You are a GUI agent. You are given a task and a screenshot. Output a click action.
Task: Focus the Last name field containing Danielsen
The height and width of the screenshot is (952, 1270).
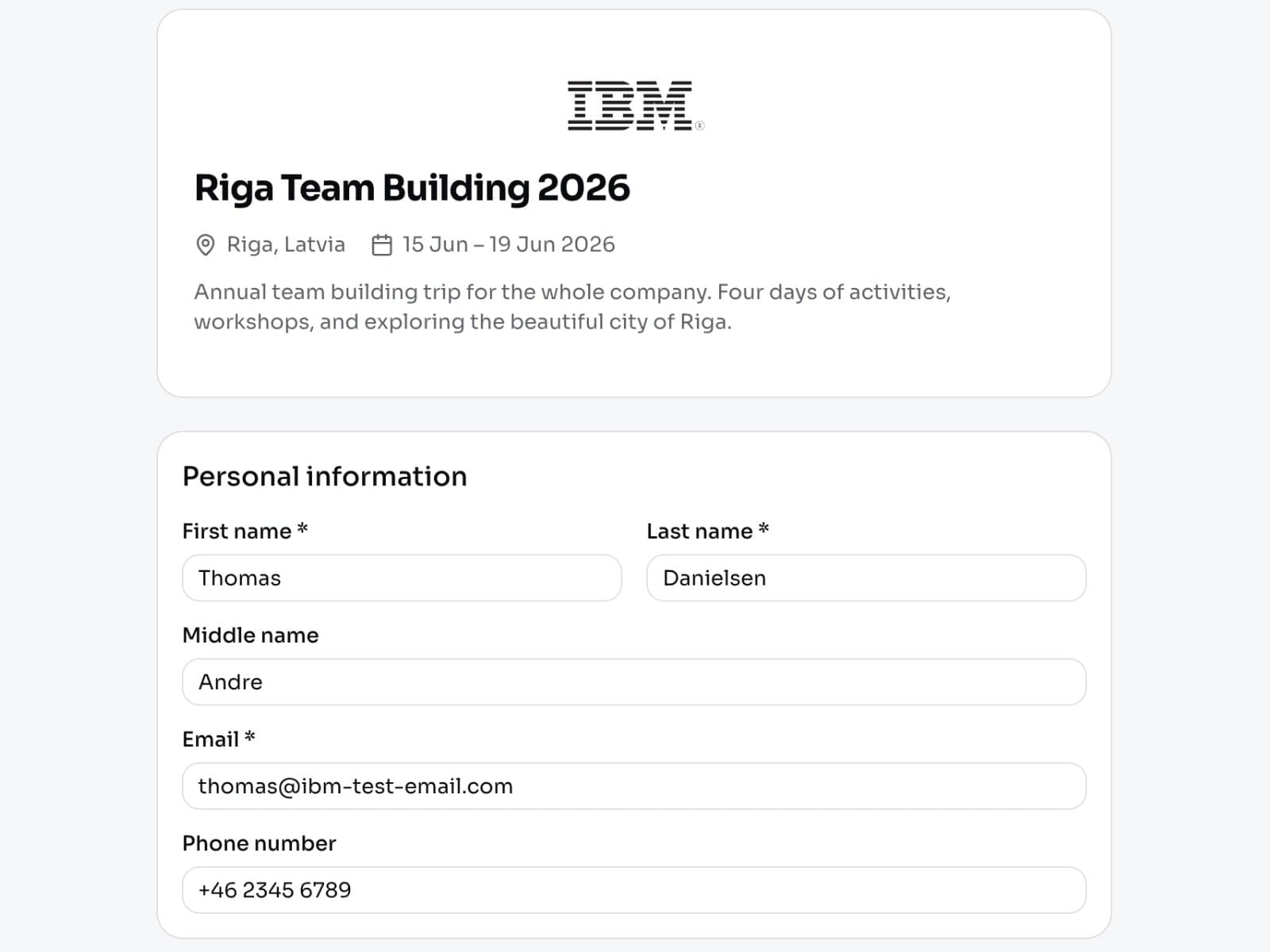[866, 578]
